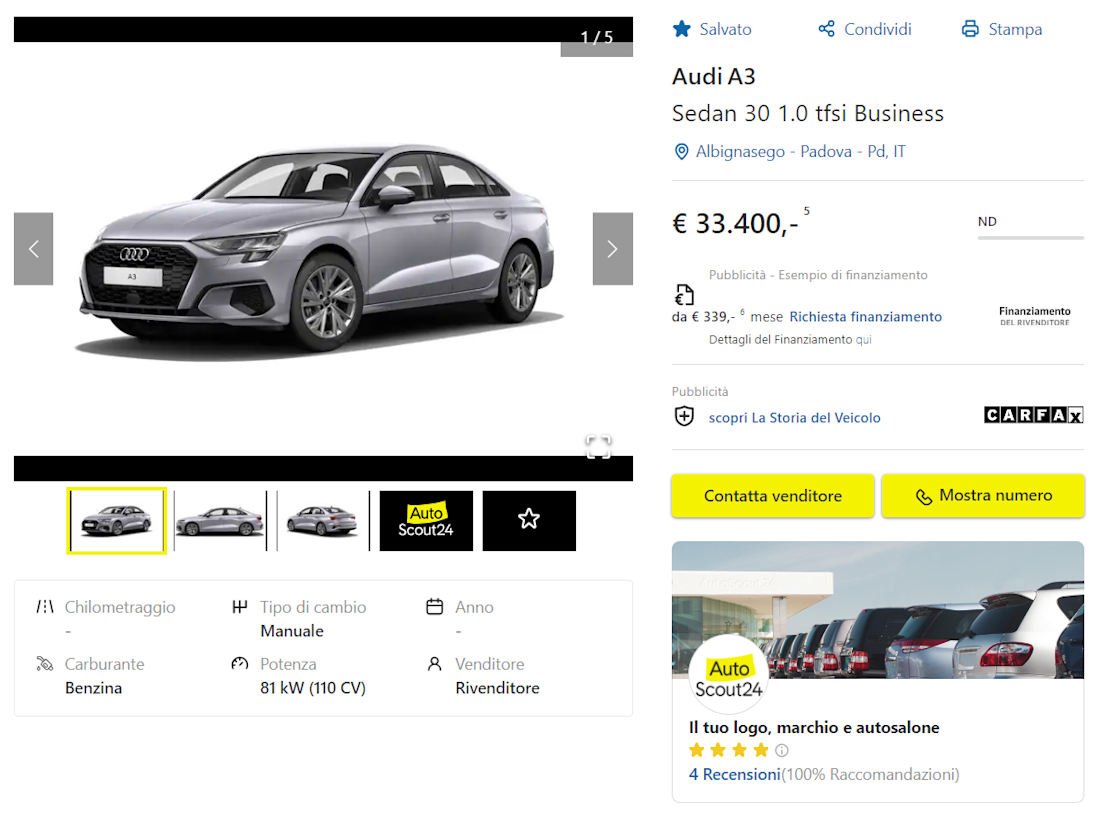The image size is (1100, 814).
Task: Select the third car rear-view thumbnail
Action: click(323, 521)
